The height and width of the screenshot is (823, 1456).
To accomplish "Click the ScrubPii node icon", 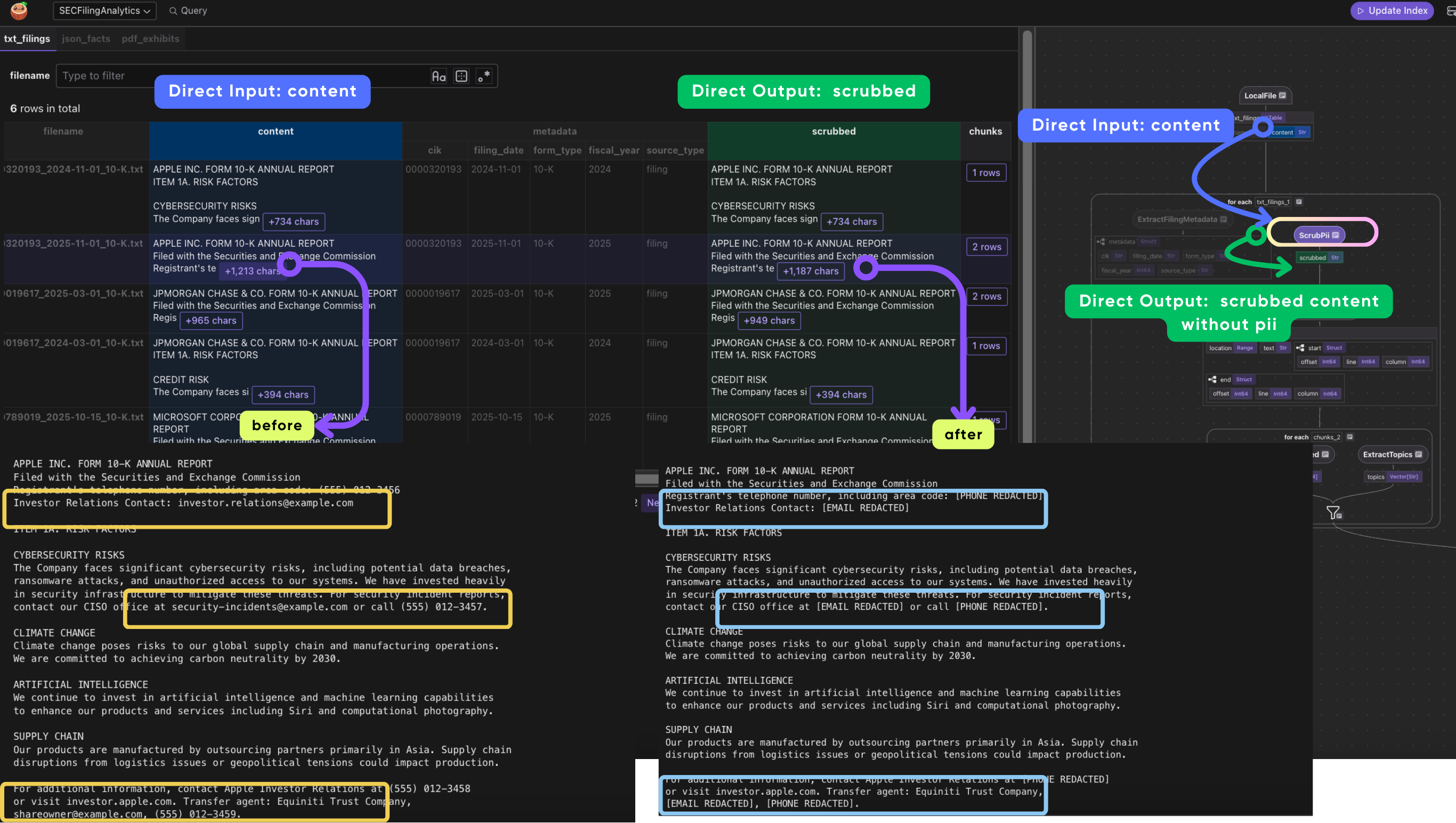I will point(1335,235).
